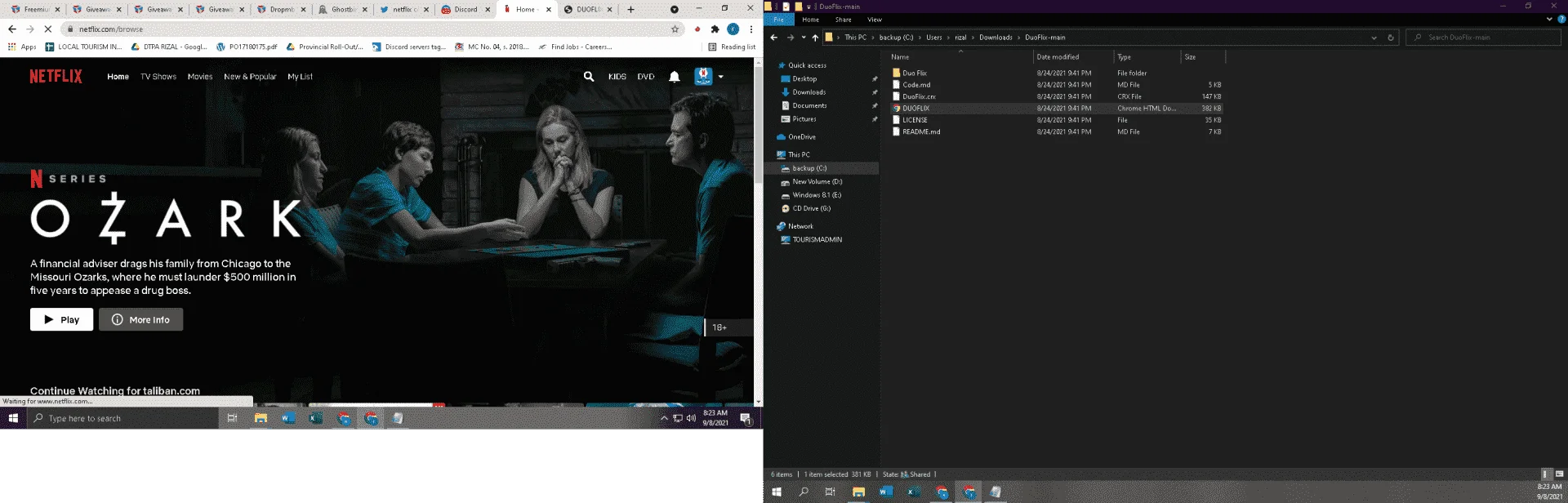The image size is (1568, 503).
Task: Open Chrome extensions puzzle icon
Action: (715, 29)
